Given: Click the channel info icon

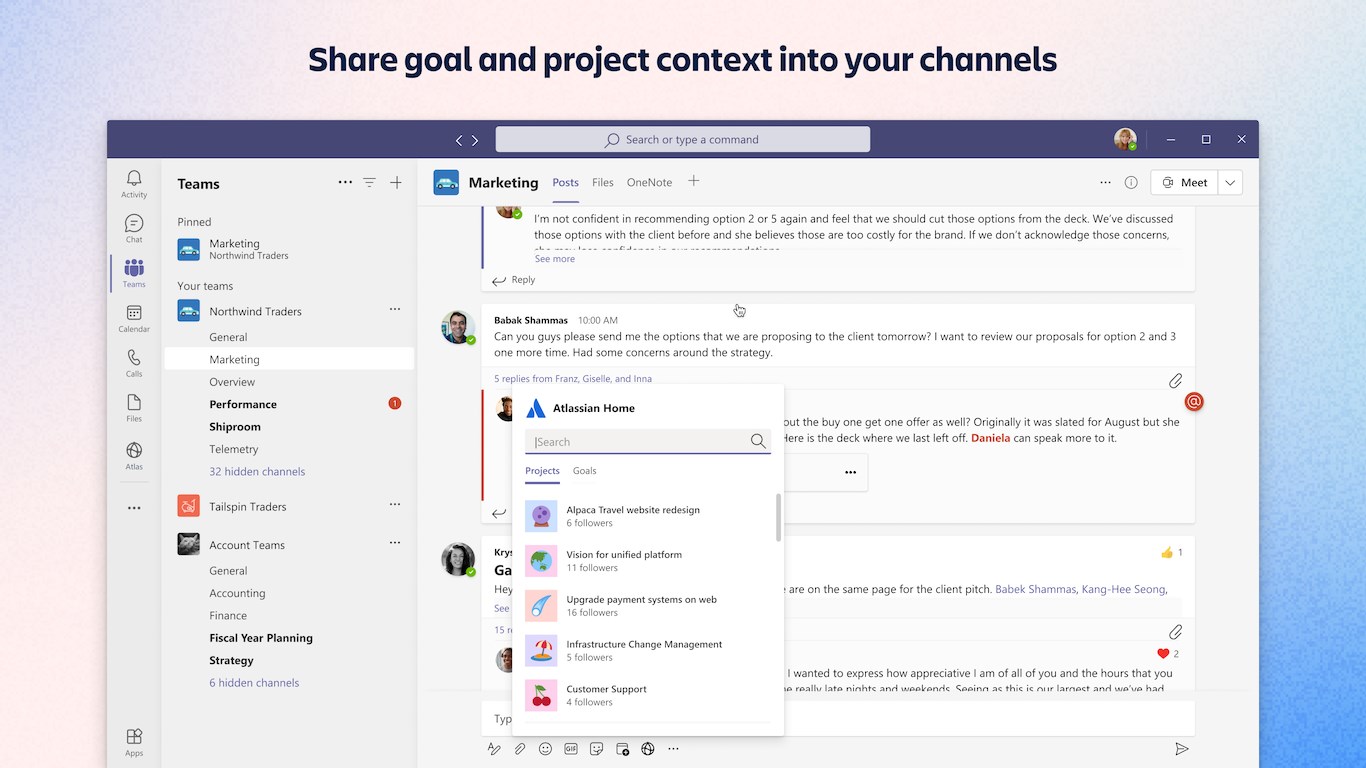Looking at the screenshot, I should point(1131,183).
